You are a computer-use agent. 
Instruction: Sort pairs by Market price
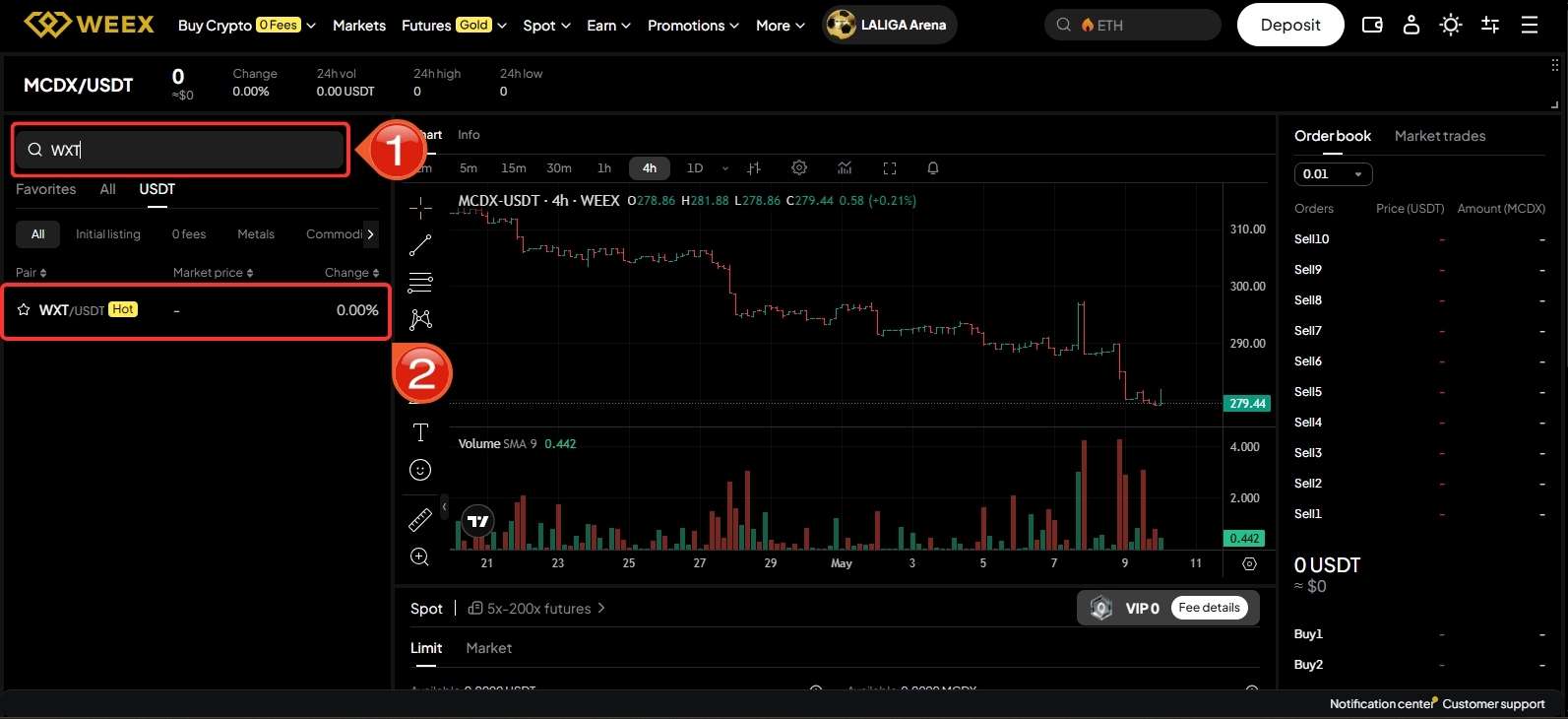[x=214, y=273]
